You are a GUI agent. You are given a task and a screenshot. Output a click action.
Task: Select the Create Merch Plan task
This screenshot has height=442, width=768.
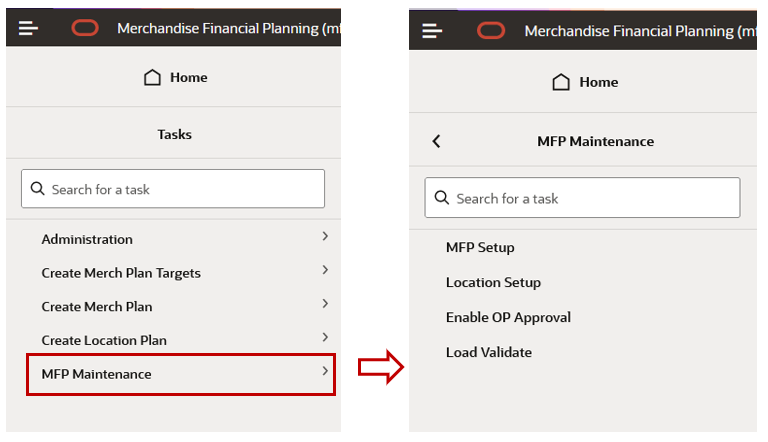(x=97, y=307)
